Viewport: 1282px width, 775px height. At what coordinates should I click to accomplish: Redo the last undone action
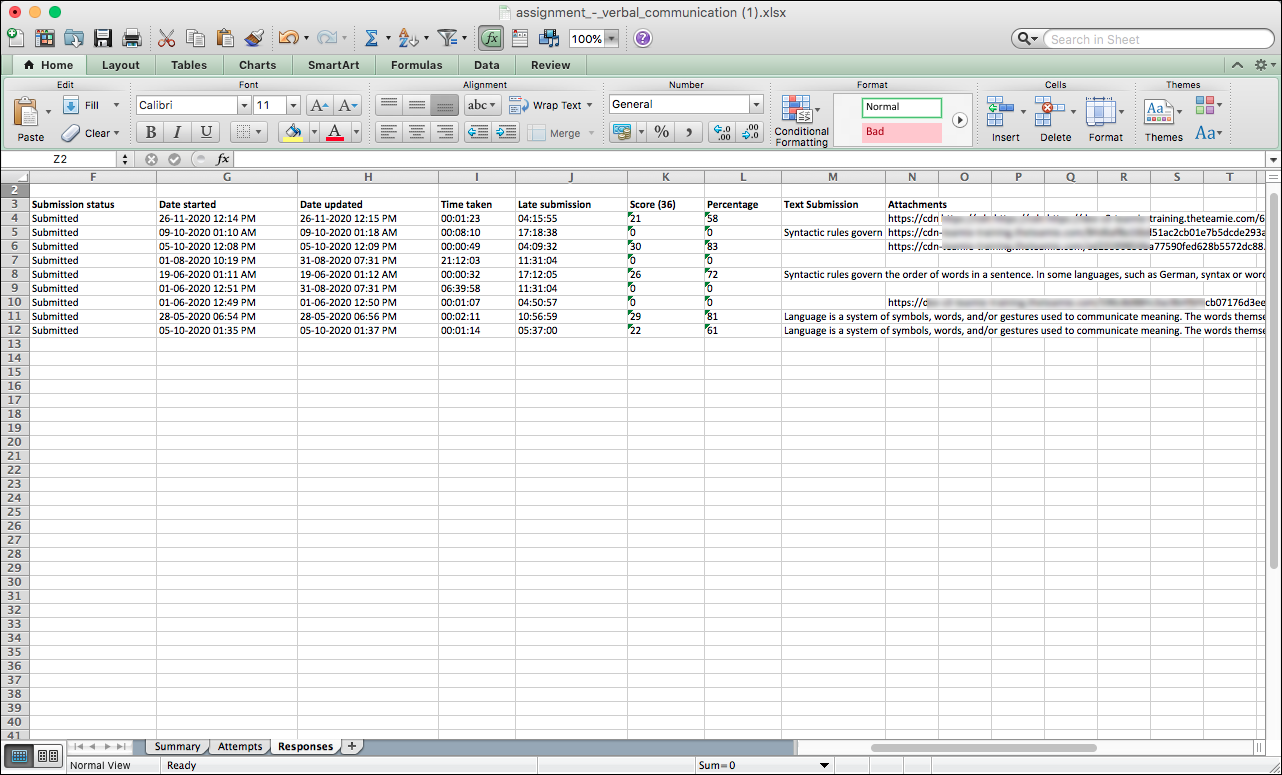pos(326,38)
